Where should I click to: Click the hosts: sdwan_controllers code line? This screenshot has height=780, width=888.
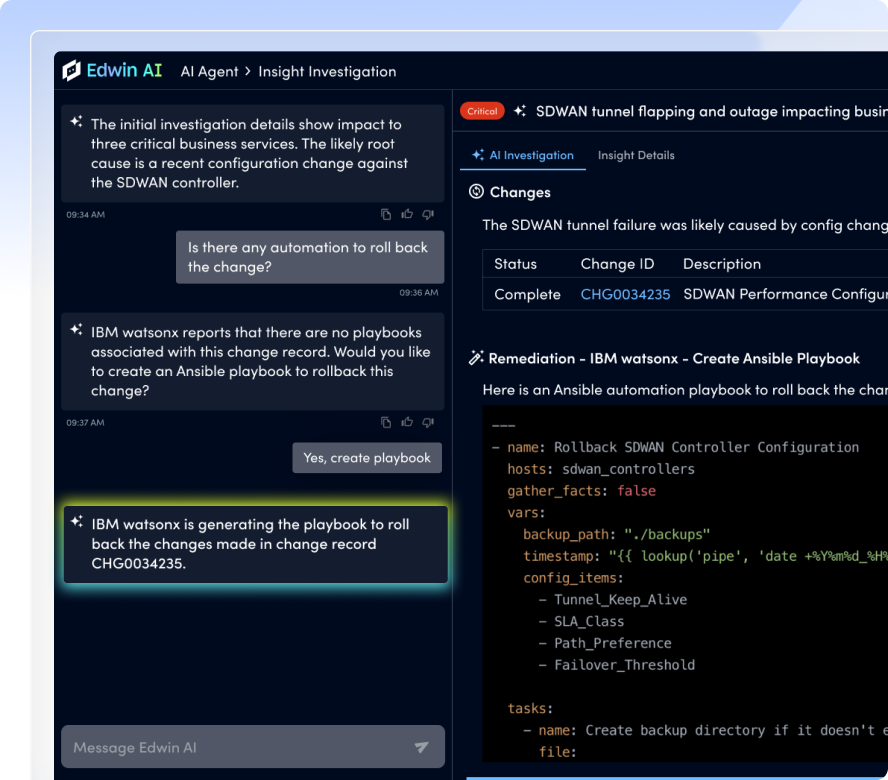coord(601,469)
